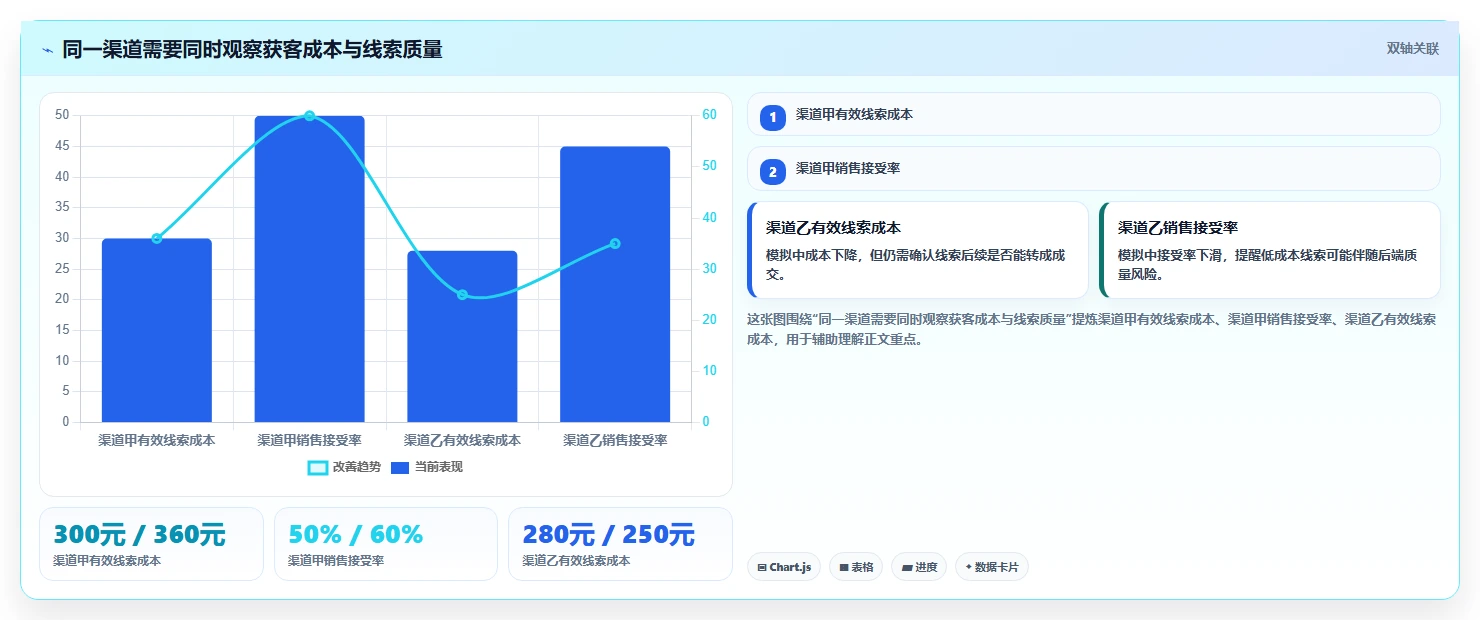Click the lightning icon beside the title
The image size is (1480, 620).
47,50
